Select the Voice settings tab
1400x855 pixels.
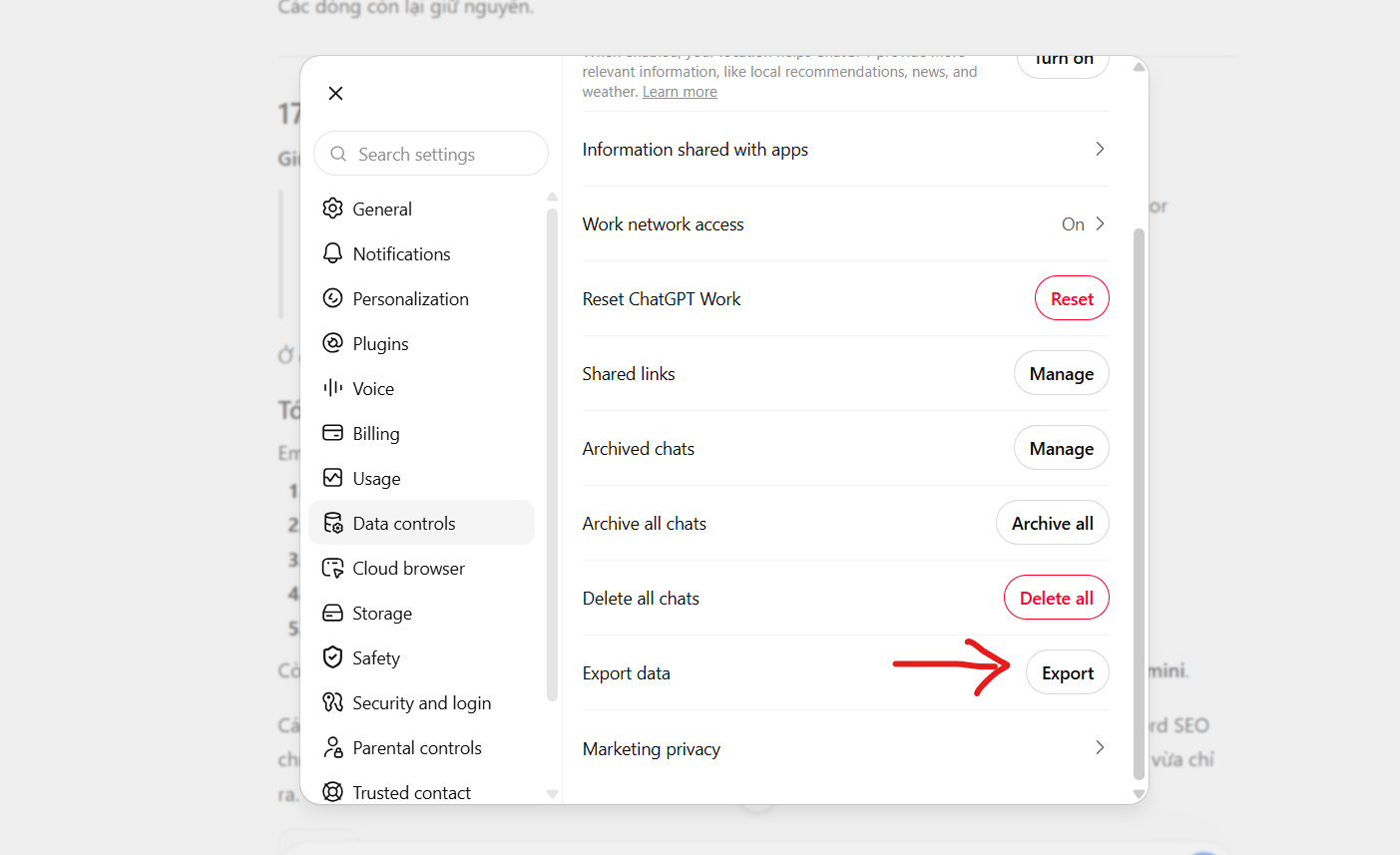point(422,388)
